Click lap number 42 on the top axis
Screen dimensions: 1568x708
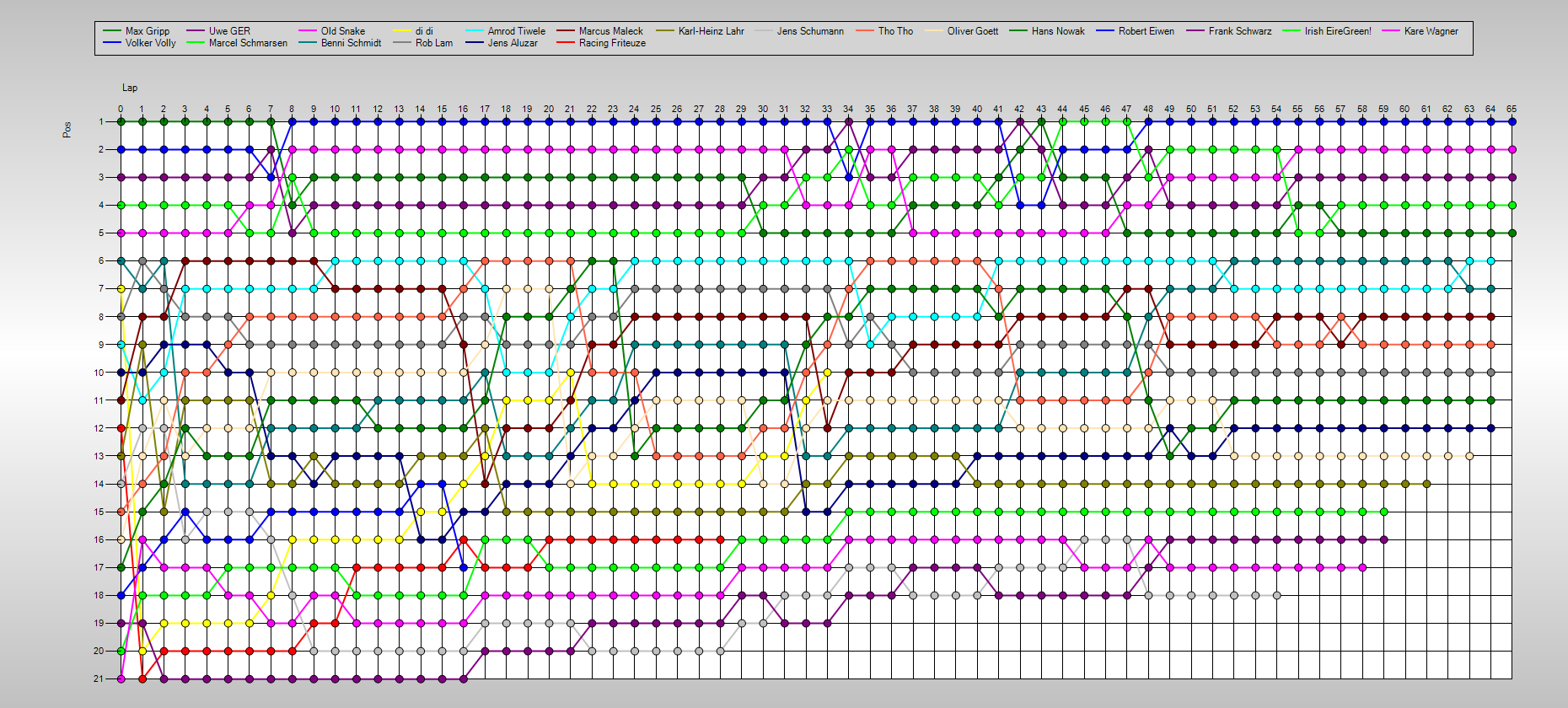click(x=1019, y=109)
